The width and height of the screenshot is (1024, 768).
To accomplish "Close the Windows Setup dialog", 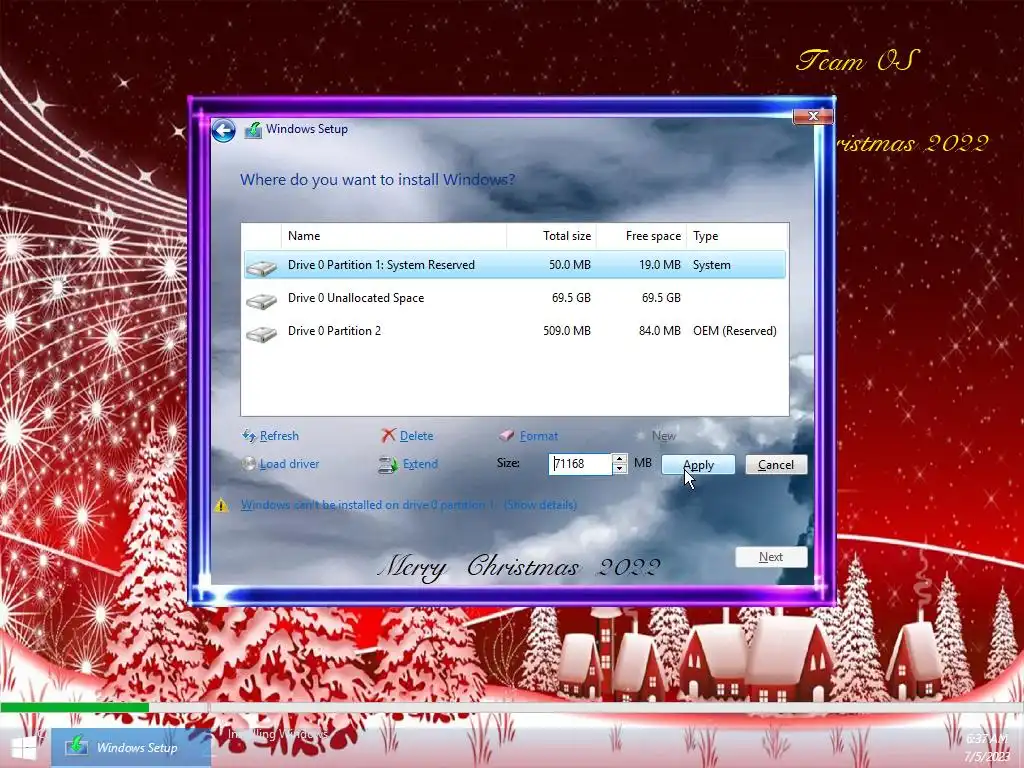I will click(813, 116).
